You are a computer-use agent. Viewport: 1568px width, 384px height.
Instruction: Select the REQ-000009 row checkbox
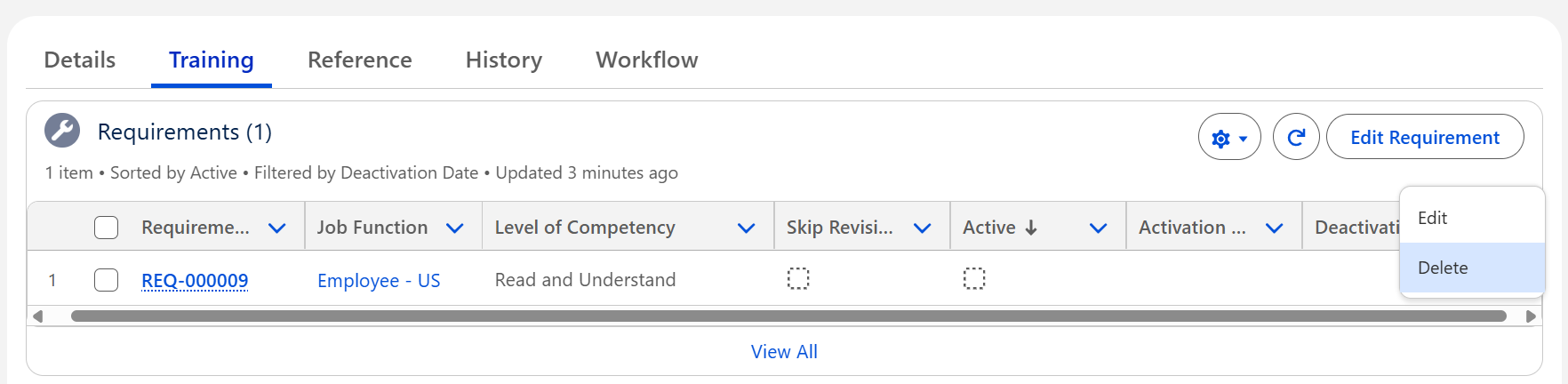pos(107,280)
